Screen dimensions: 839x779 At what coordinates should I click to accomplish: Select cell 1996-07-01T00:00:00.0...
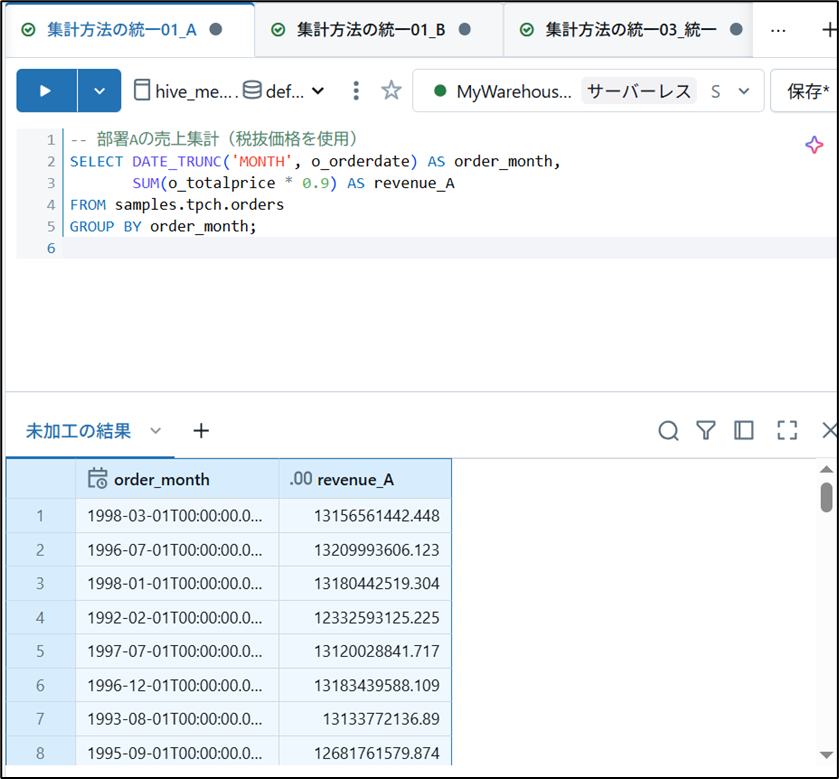coord(177,550)
